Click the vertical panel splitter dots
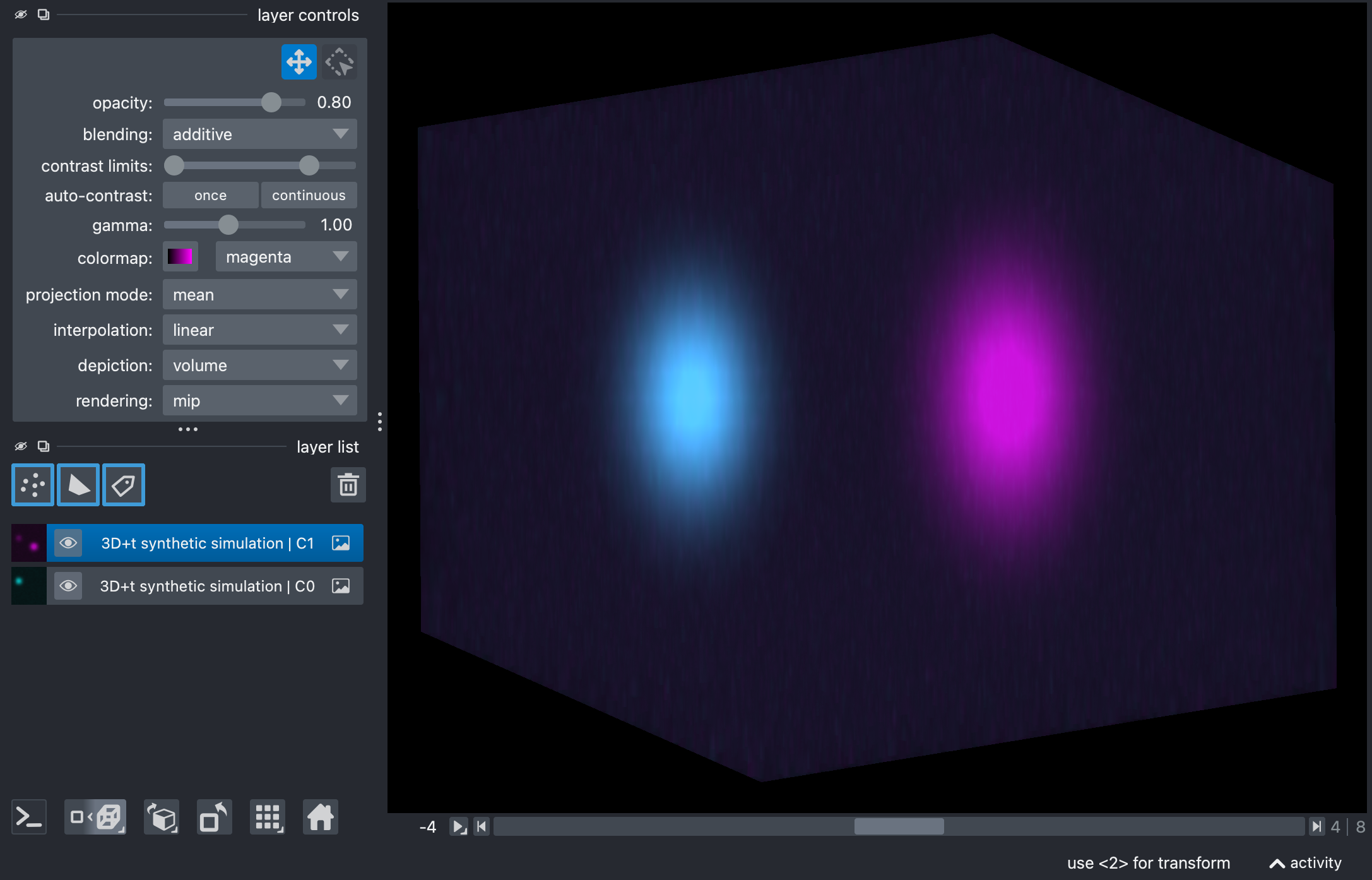The image size is (1372, 880). tap(379, 422)
